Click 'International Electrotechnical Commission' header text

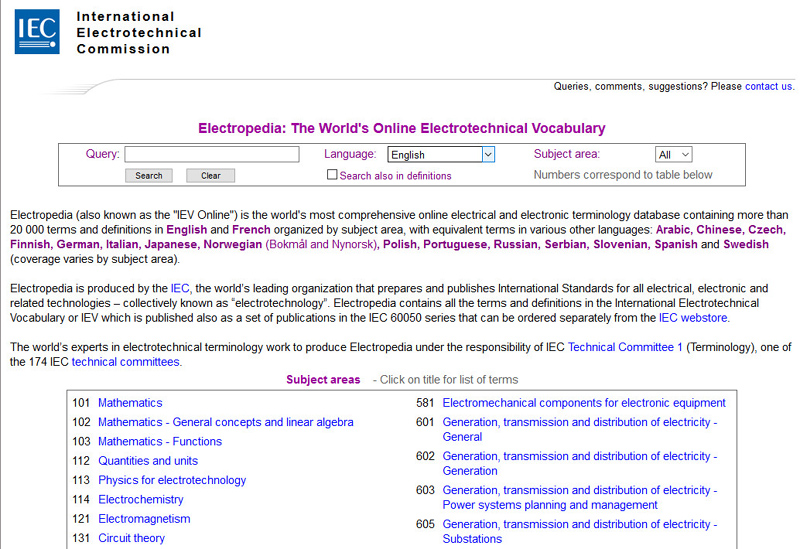(x=139, y=33)
